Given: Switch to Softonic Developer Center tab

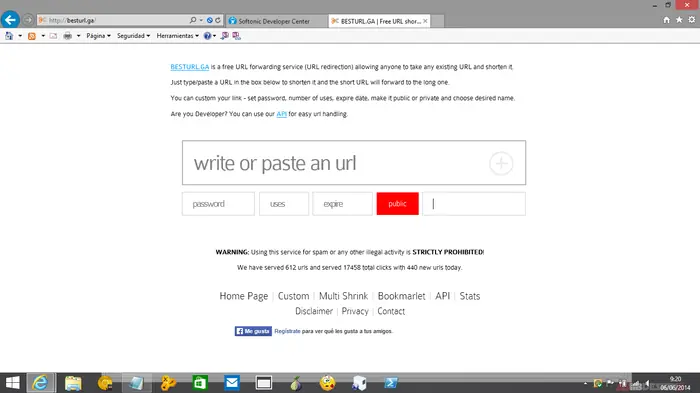Looking at the screenshot, I should [x=275, y=21].
